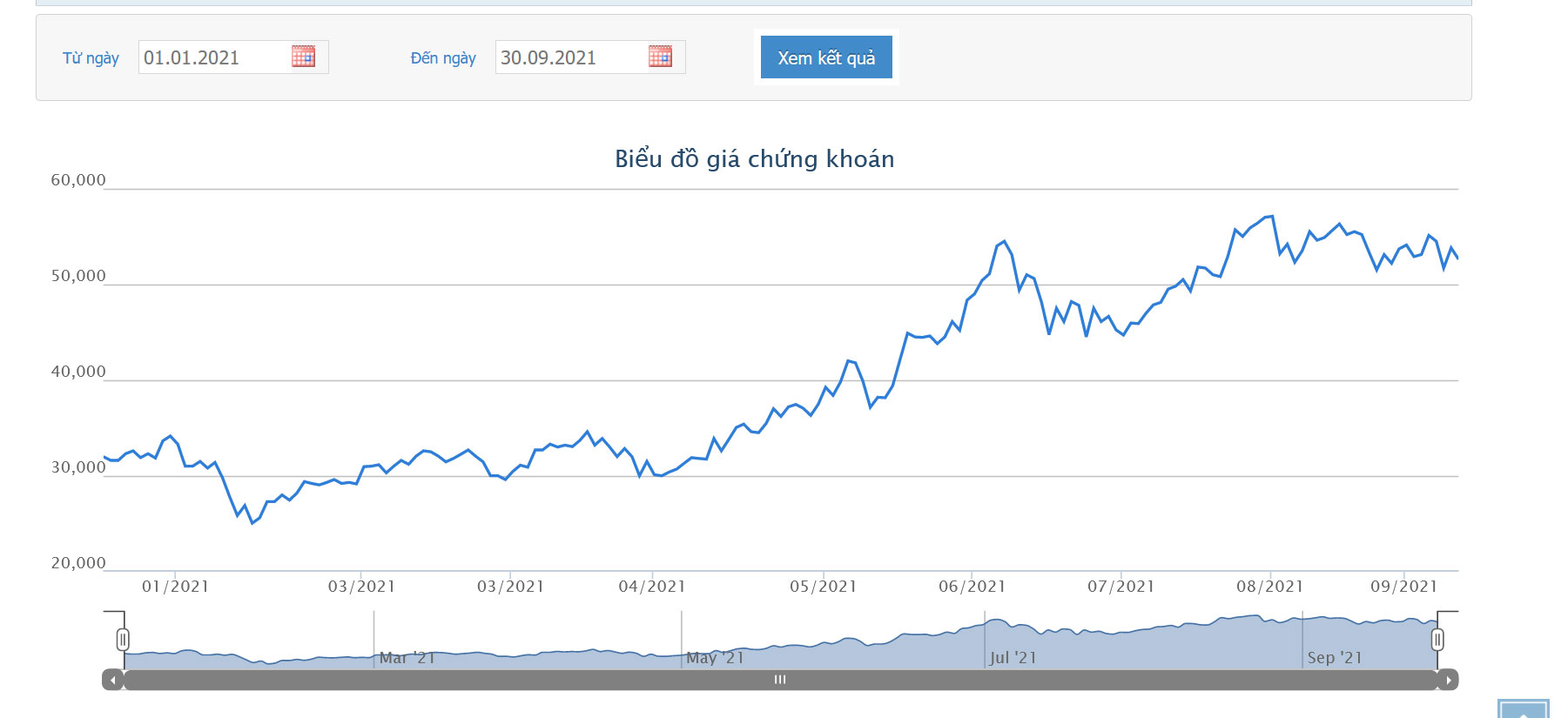Click the 08/2021 x-axis label

click(1270, 587)
